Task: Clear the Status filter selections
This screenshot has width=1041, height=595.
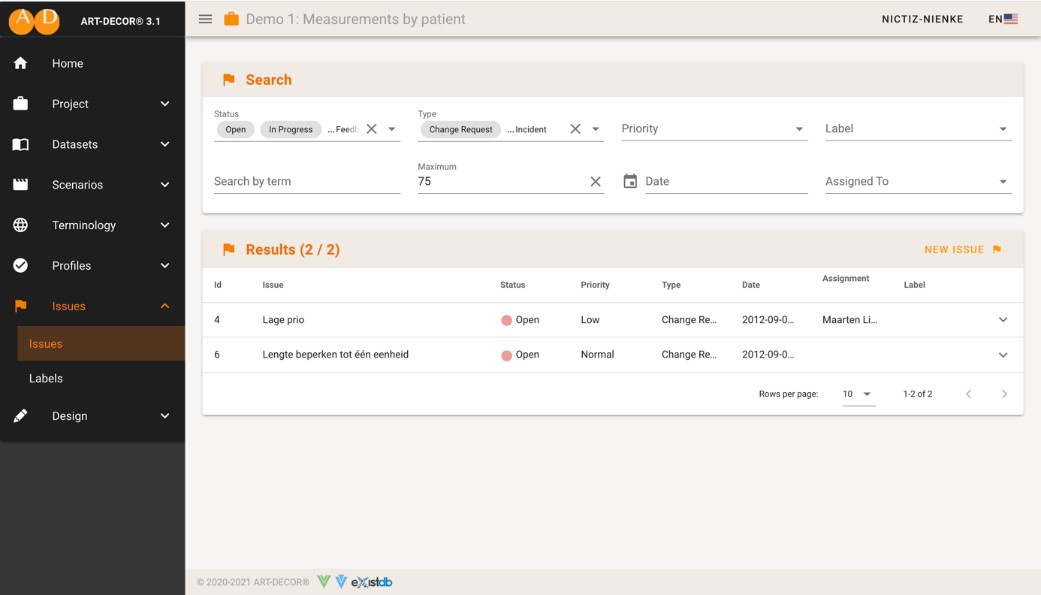Action: coord(371,129)
